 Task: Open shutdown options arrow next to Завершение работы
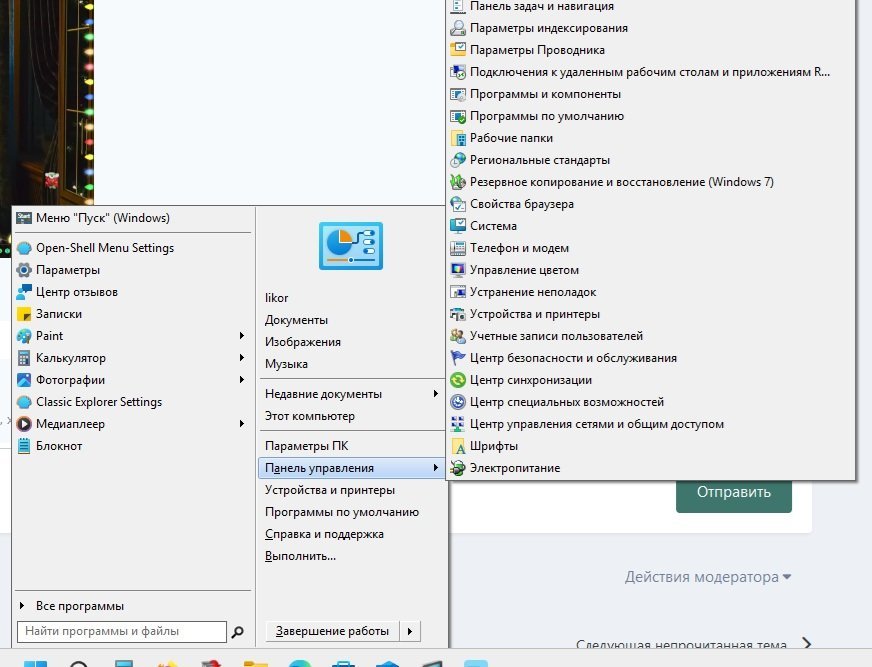410,631
